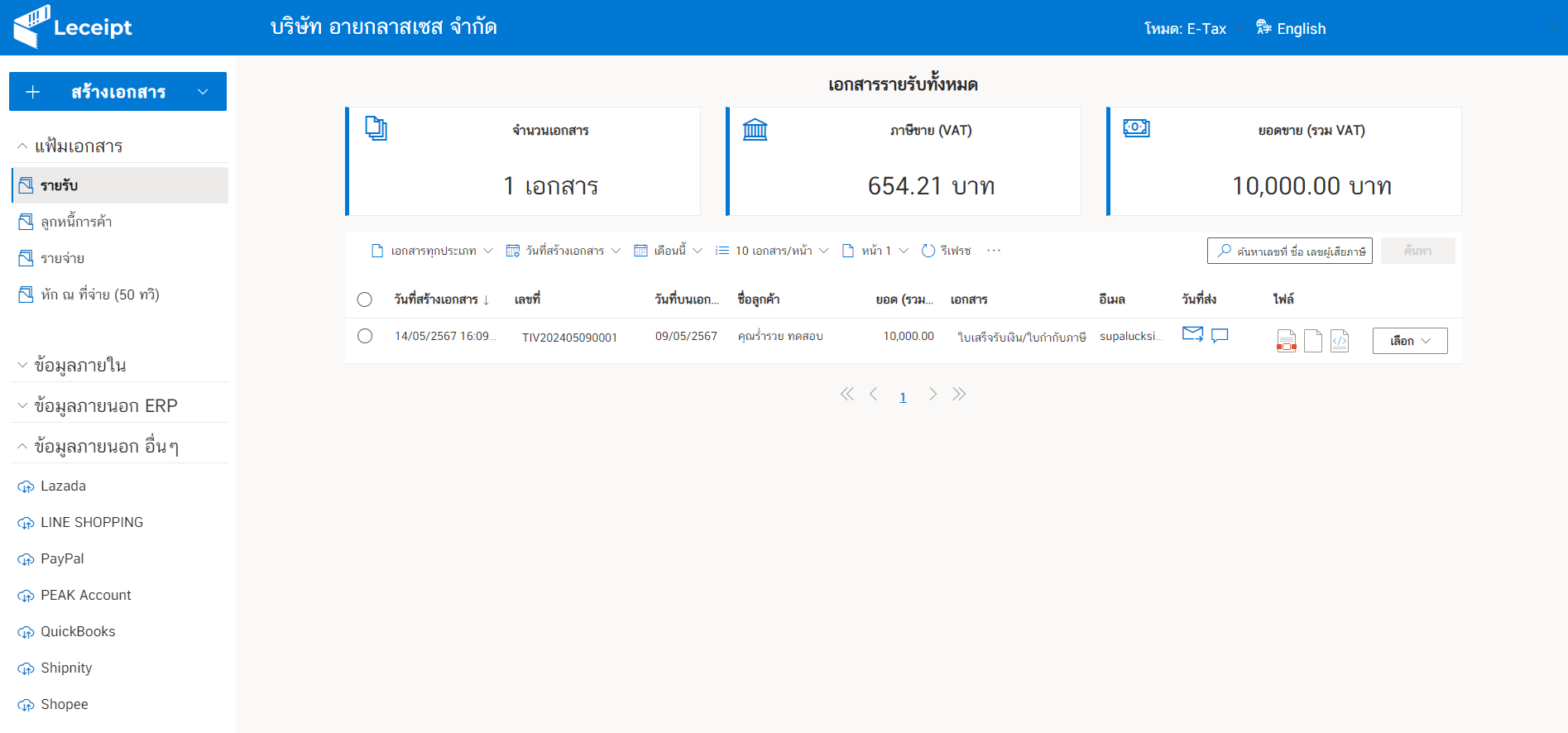Screen dimensions: 1568x733
Task: Open the PDF file icon for TIV202405090001
Action: click(1286, 341)
